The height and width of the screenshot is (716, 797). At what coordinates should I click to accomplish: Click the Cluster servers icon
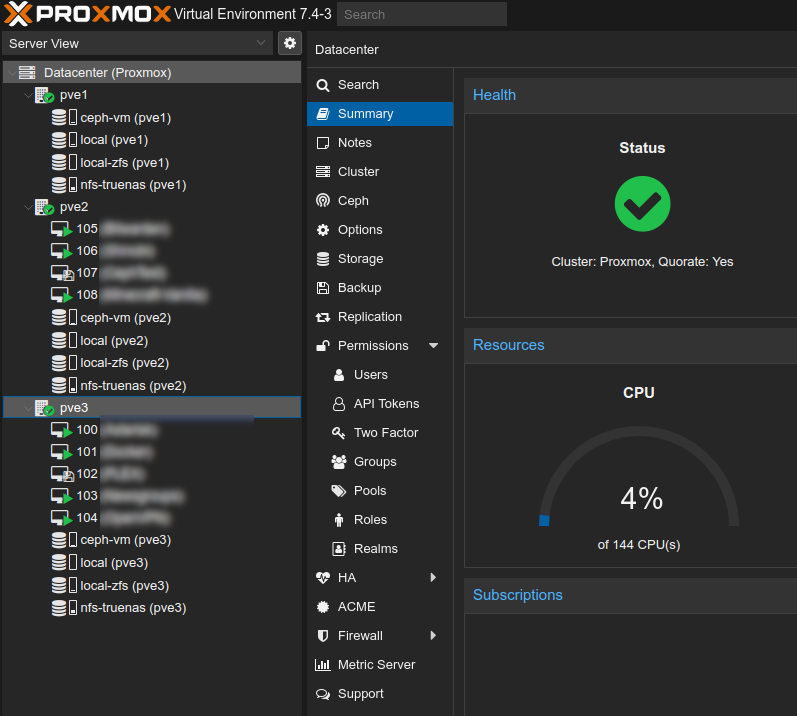pyautogui.click(x=323, y=172)
